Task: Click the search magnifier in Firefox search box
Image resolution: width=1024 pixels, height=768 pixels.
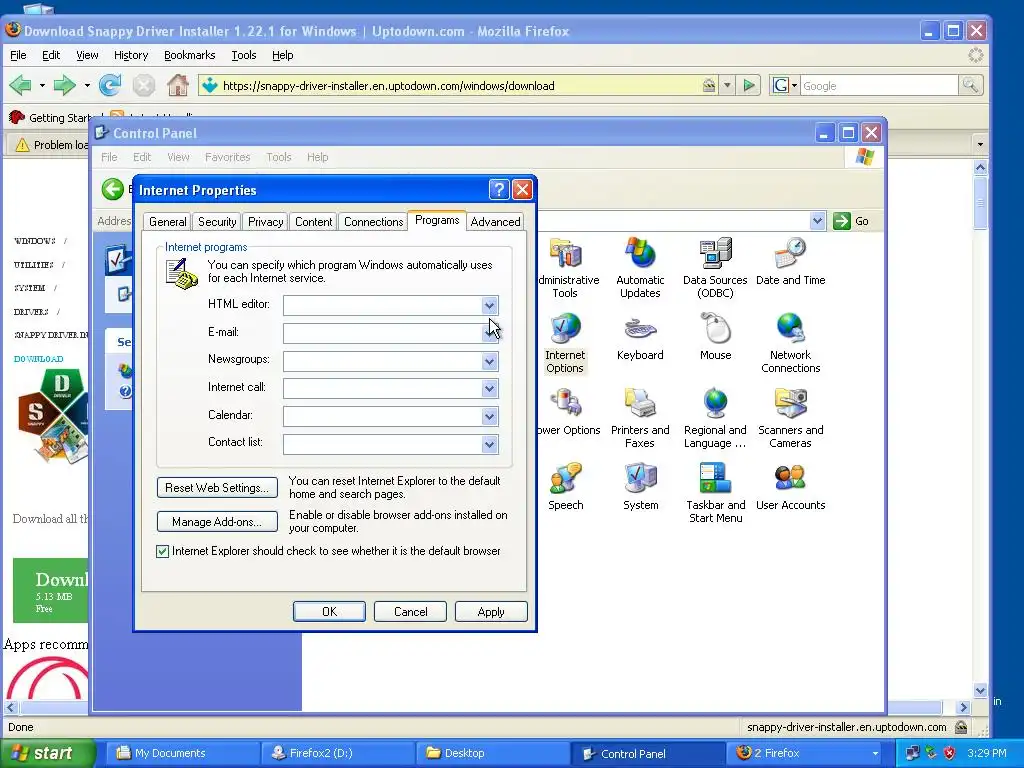Action: (x=970, y=86)
